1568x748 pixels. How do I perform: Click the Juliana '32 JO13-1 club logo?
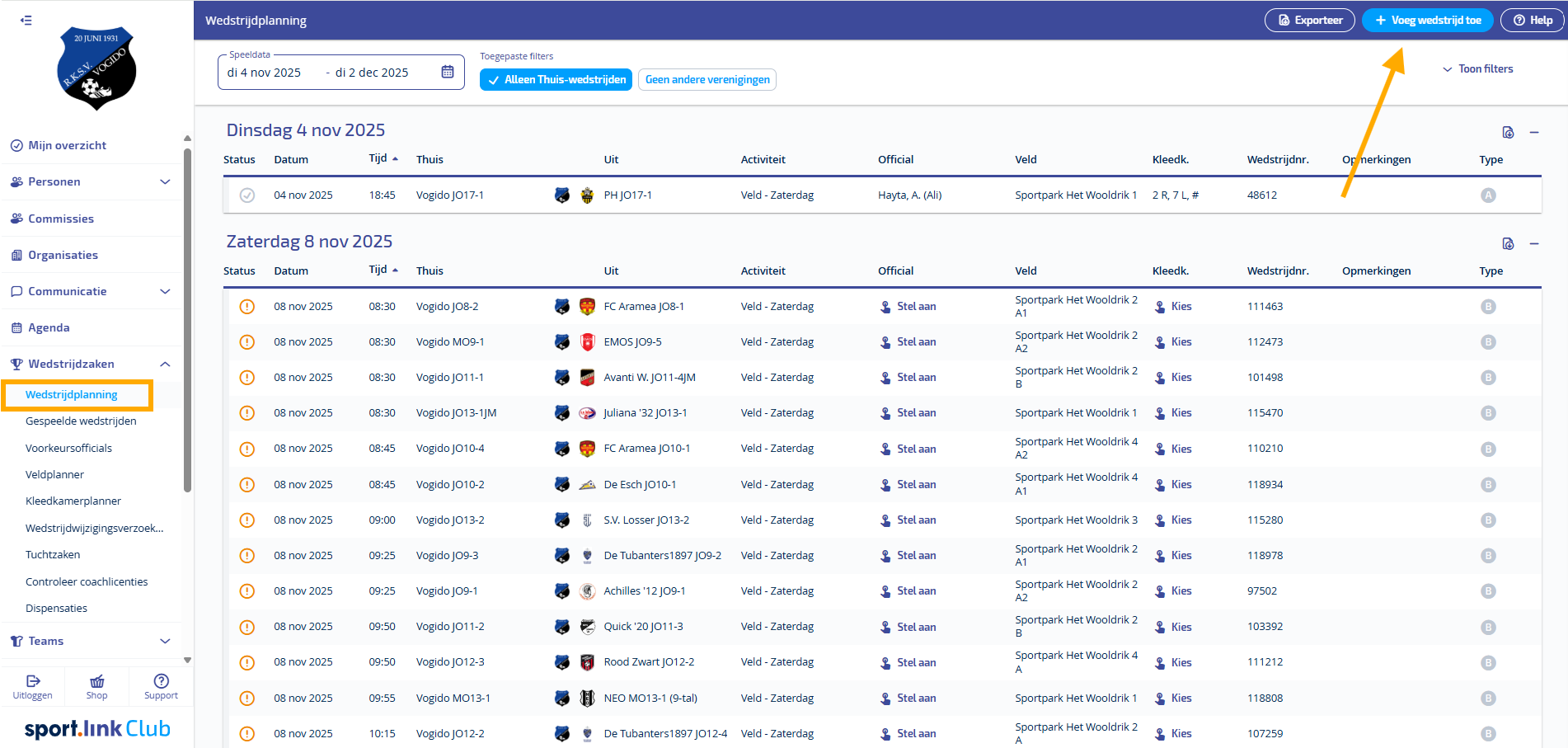(587, 413)
